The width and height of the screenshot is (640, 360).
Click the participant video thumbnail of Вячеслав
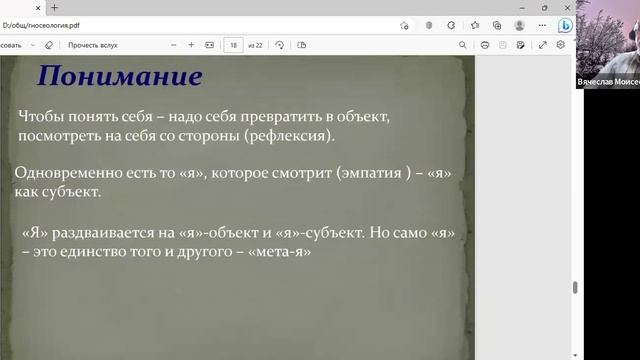[608, 44]
